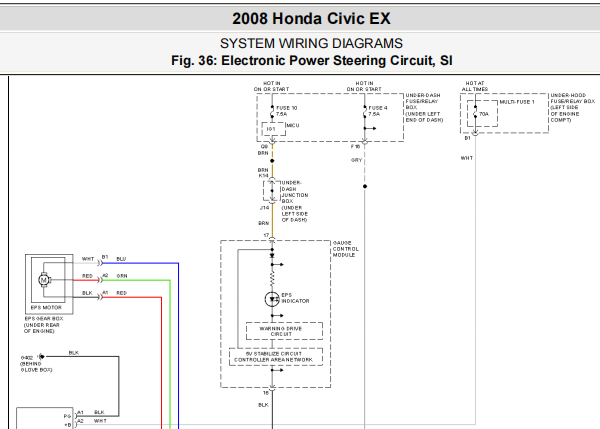Click the "EPS GEAR BOX" description
The image size is (600, 429).
pos(43,325)
